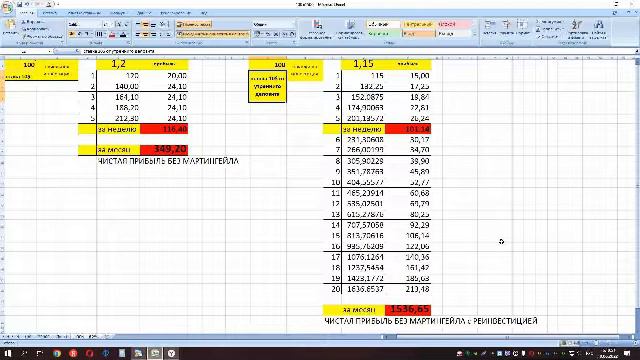Toggle Underline formatting
Screen dimensions: 640x360
(88, 35)
